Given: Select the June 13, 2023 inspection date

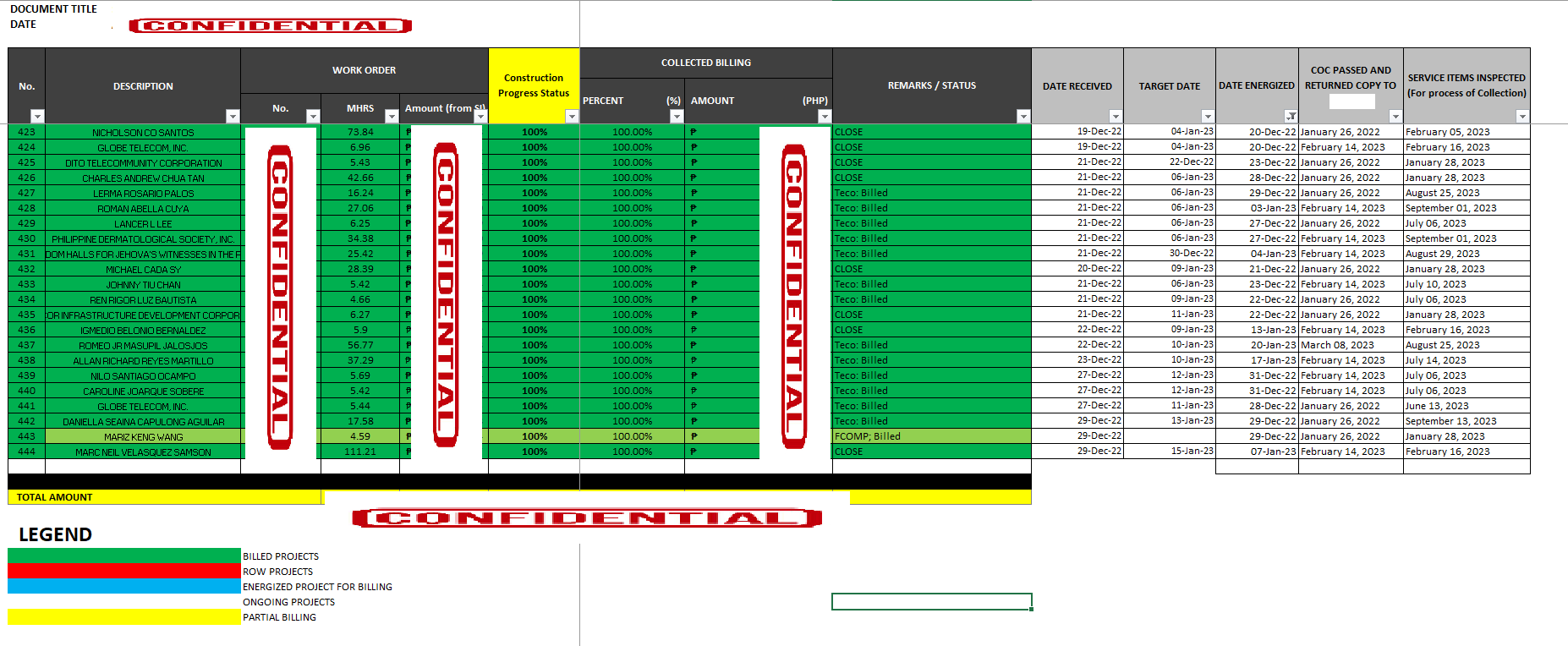Looking at the screenshot, I should (1467, 406).
